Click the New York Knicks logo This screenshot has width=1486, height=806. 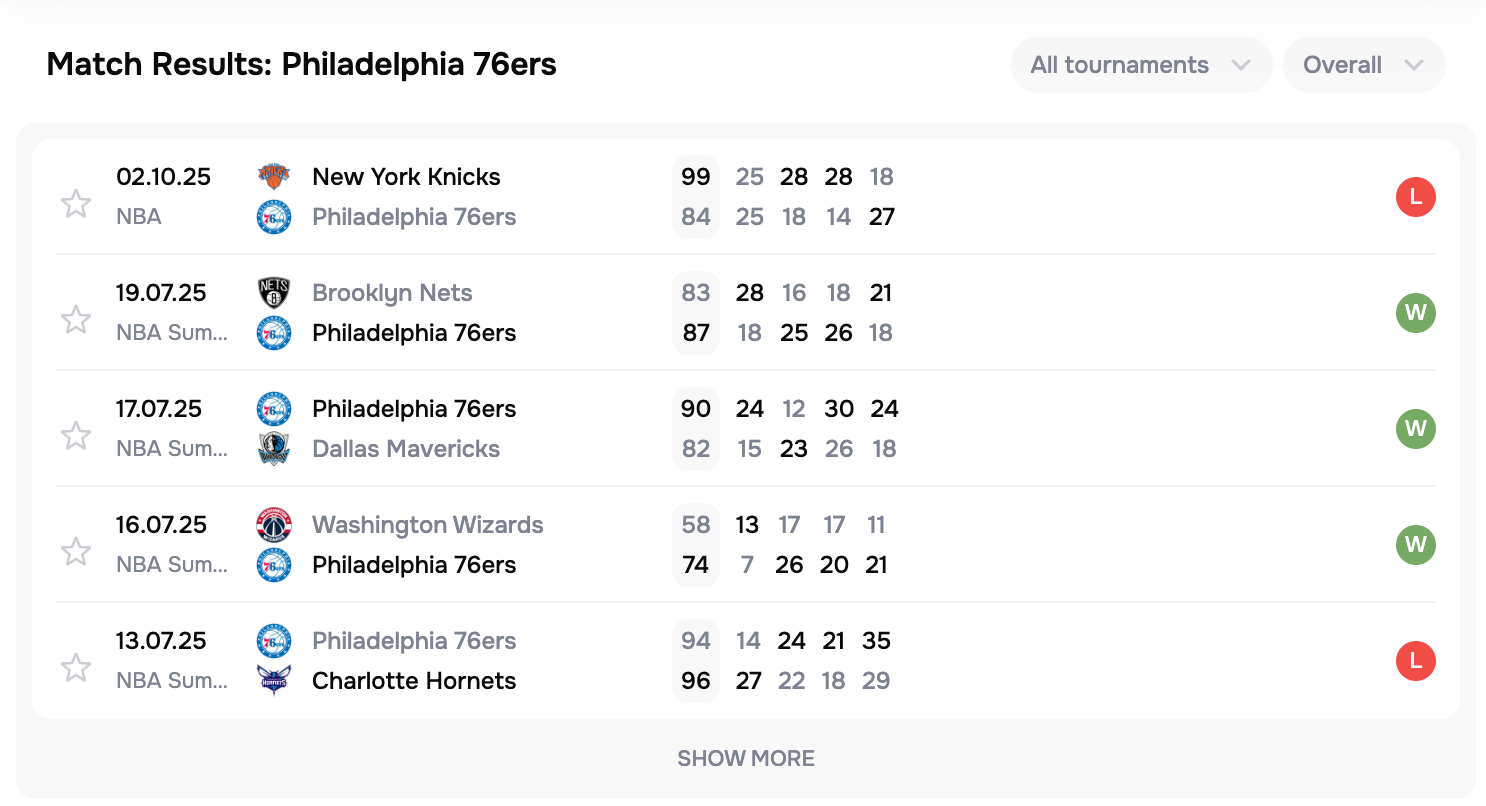click(x=274, y=177)
